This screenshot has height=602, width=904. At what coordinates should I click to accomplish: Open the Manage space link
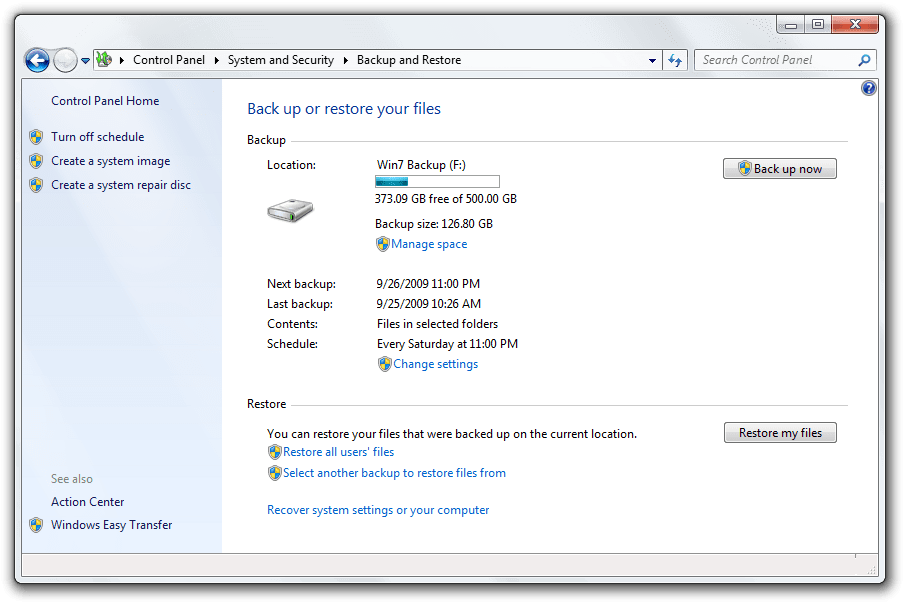pyautogui.click(x=428, y=243)
